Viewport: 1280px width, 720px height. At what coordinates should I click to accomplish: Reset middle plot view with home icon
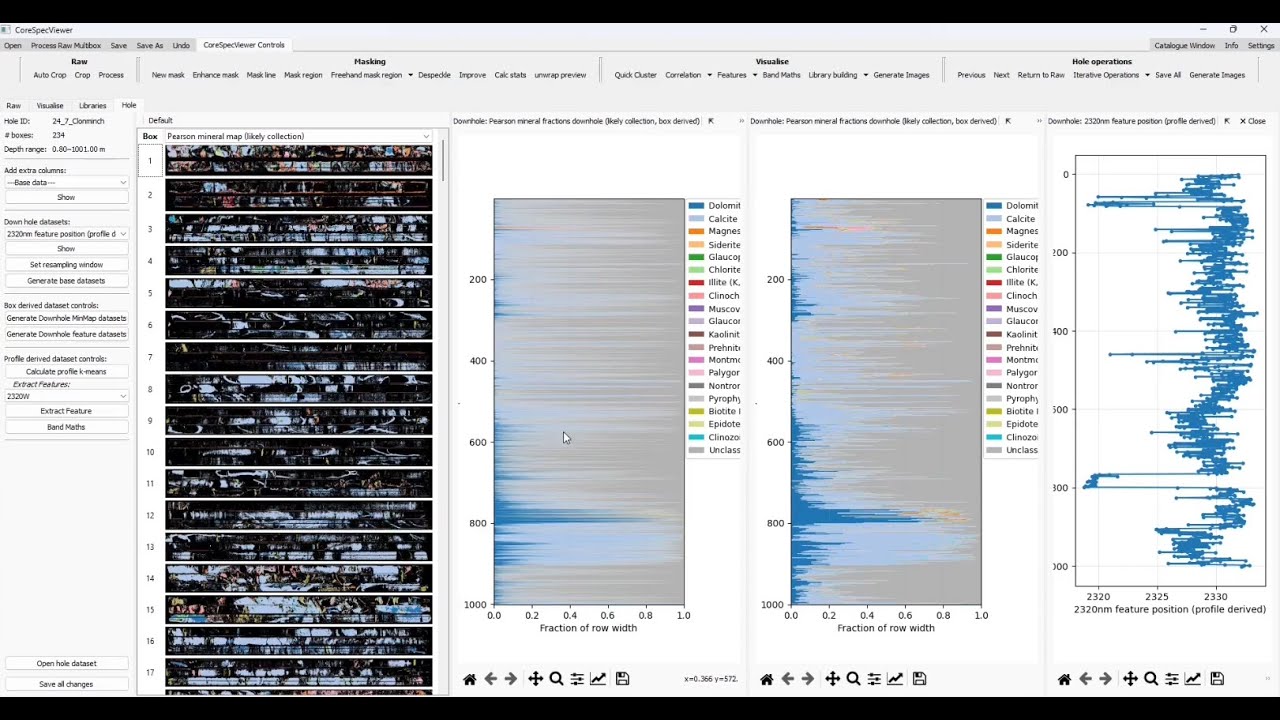(x=766, y=679)
